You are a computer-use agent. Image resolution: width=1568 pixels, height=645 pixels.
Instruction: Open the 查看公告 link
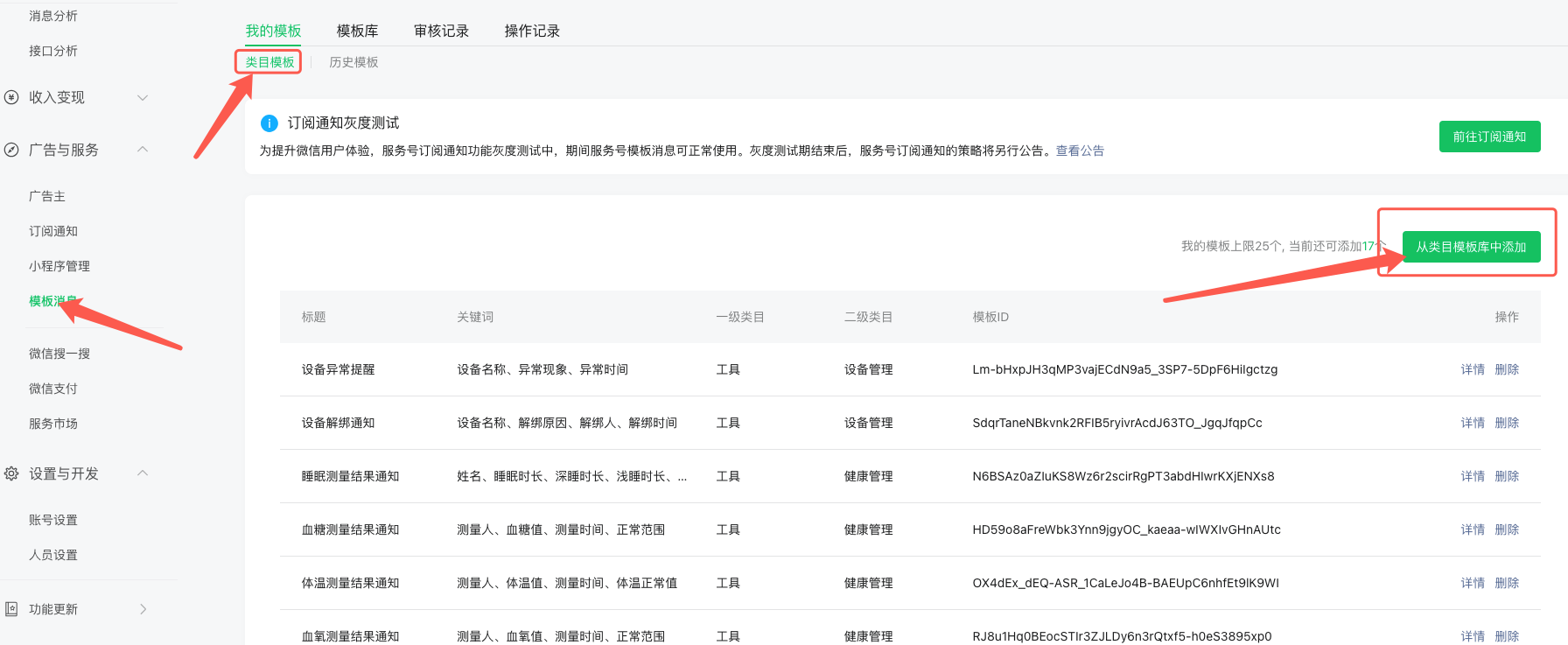point(1080,151)
